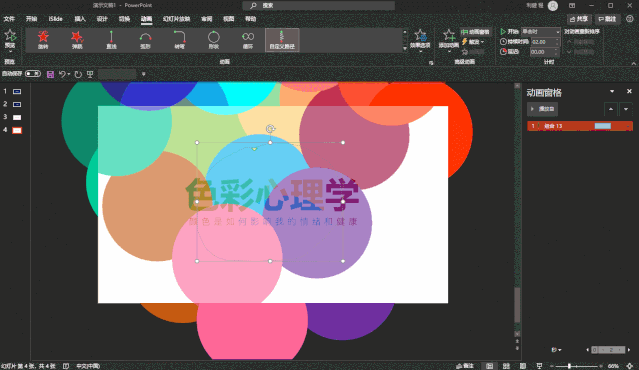Toggle the AutoSave (自动保存) switch
The image size is (639, 370).
(x=33, y=74)
